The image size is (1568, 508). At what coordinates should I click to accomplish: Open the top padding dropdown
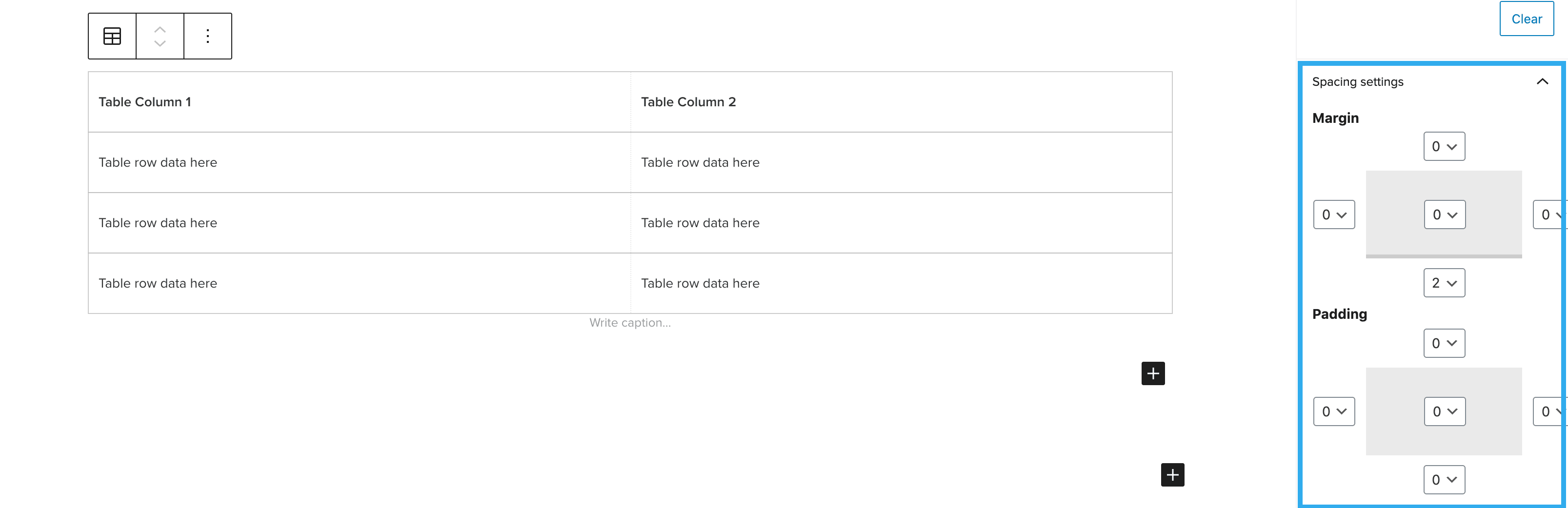click(1444, 343)
